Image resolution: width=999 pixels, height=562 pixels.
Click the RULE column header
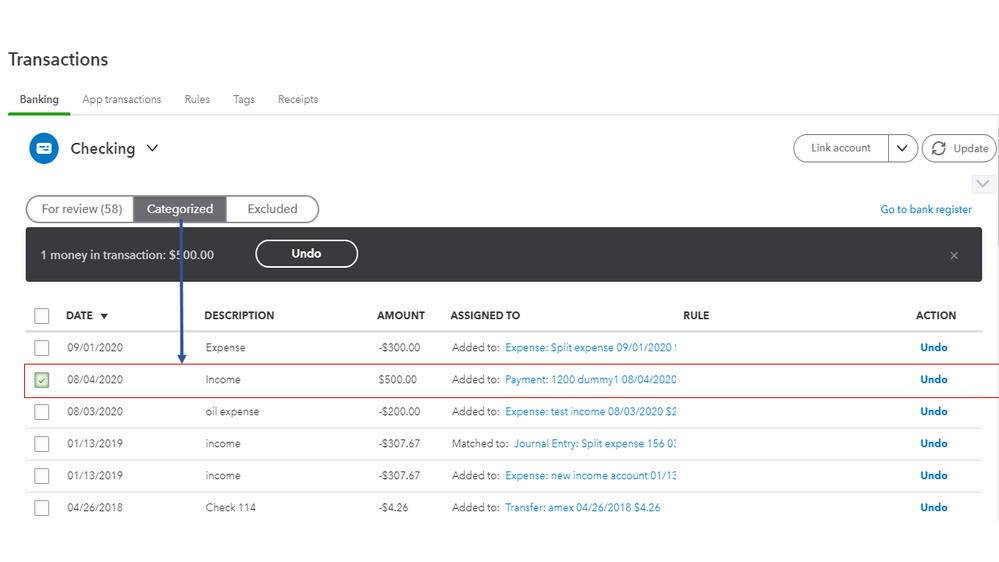696,316
